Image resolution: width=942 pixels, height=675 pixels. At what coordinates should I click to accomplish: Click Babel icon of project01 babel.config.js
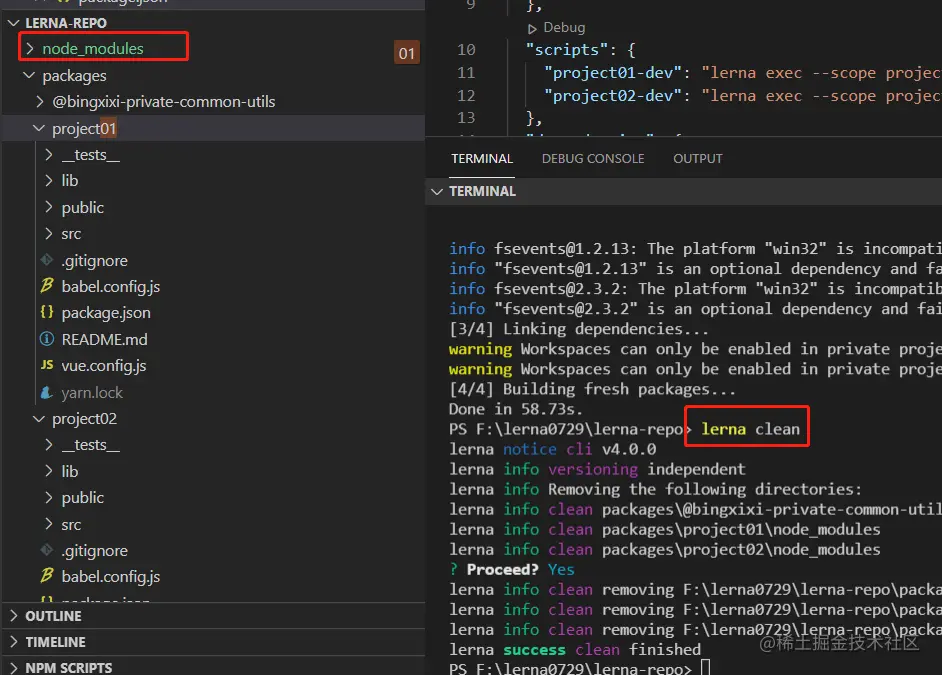tap(47, 286)
